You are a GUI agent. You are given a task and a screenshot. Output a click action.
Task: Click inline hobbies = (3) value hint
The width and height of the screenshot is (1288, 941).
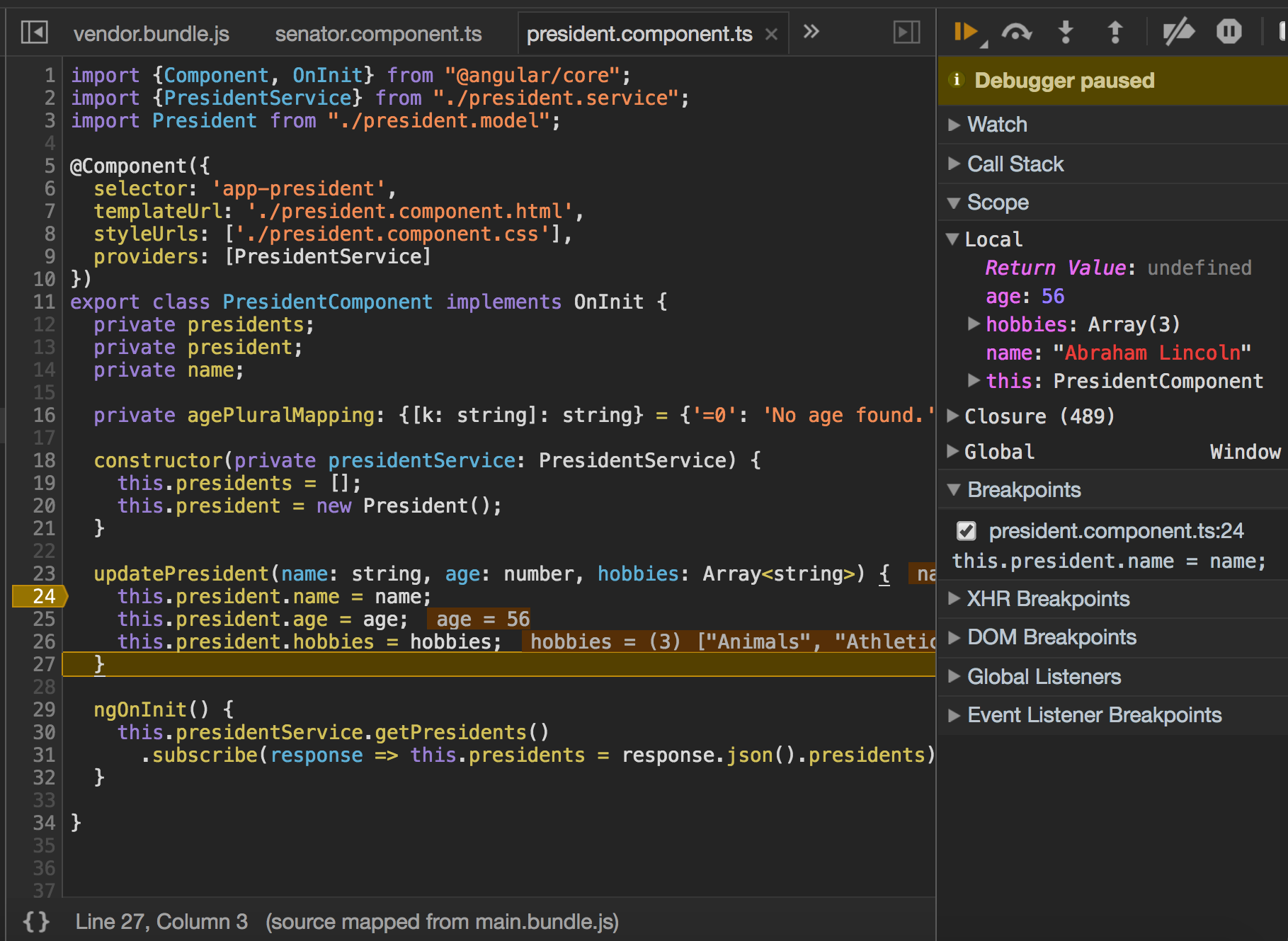729,641
